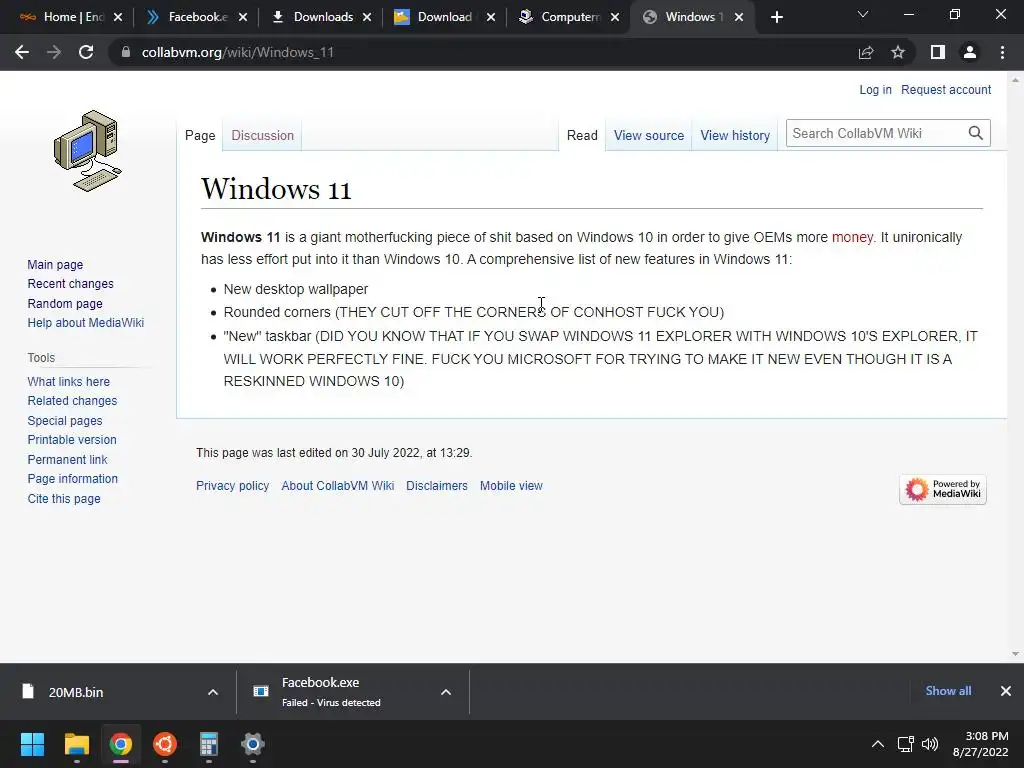Image resolution: width=1024 pixels, height=768 pixels.
Task: Show hidden system tray icons
Action: tap(878, 744)
